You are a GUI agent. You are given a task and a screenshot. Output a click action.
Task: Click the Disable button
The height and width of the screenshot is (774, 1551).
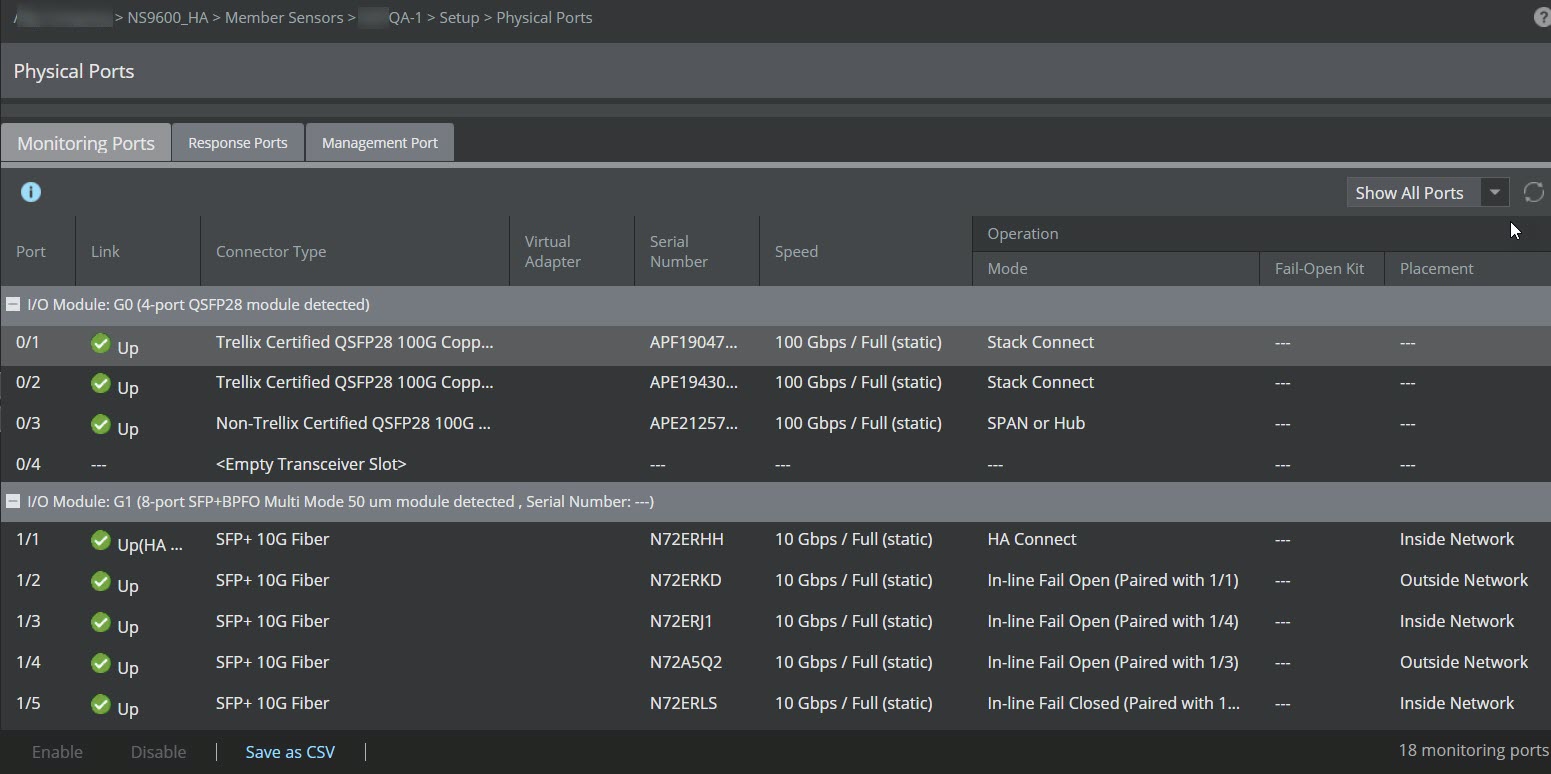[x=158, y=752]
